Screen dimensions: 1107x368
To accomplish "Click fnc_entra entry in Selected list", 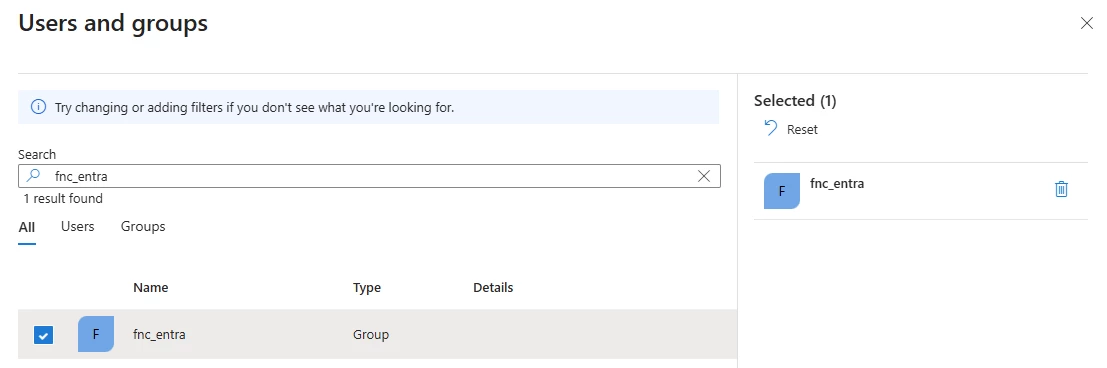I will 921,191.
